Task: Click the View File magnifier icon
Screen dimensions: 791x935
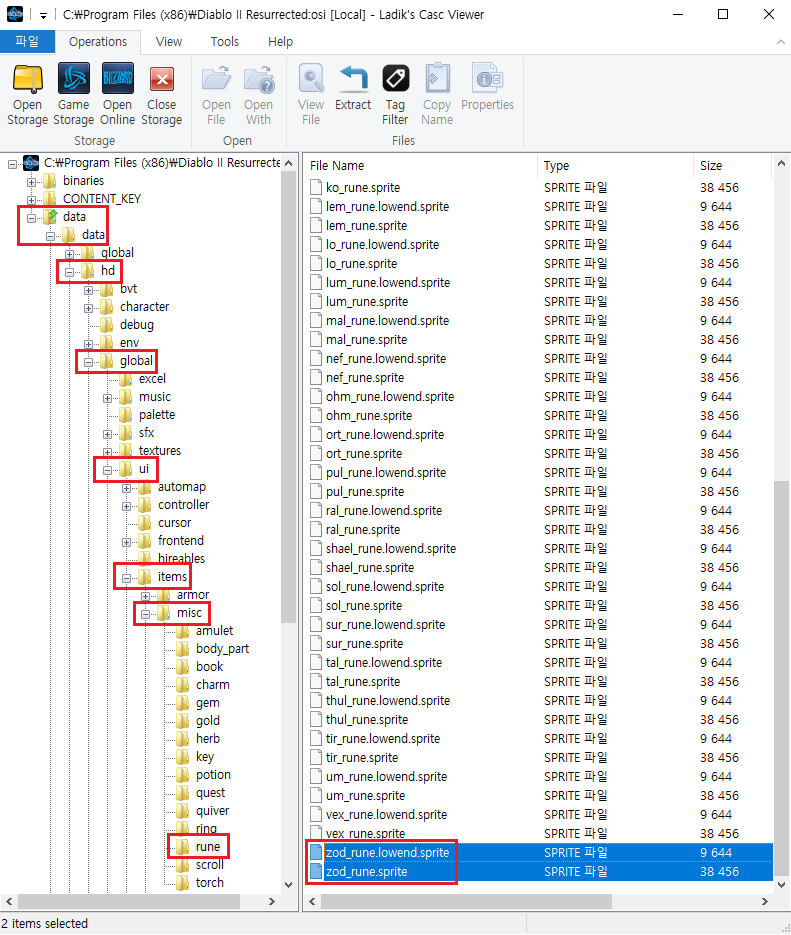Action: [311, 79]
